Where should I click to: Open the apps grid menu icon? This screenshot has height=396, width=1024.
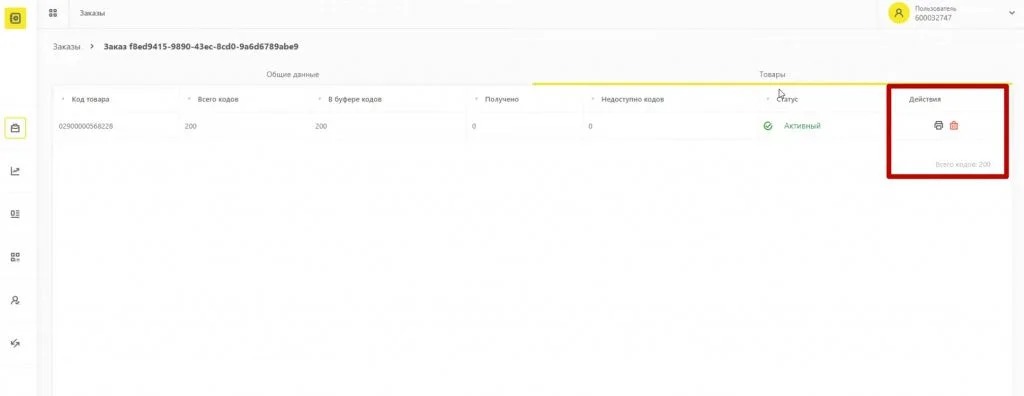click(x=53, y=13)
